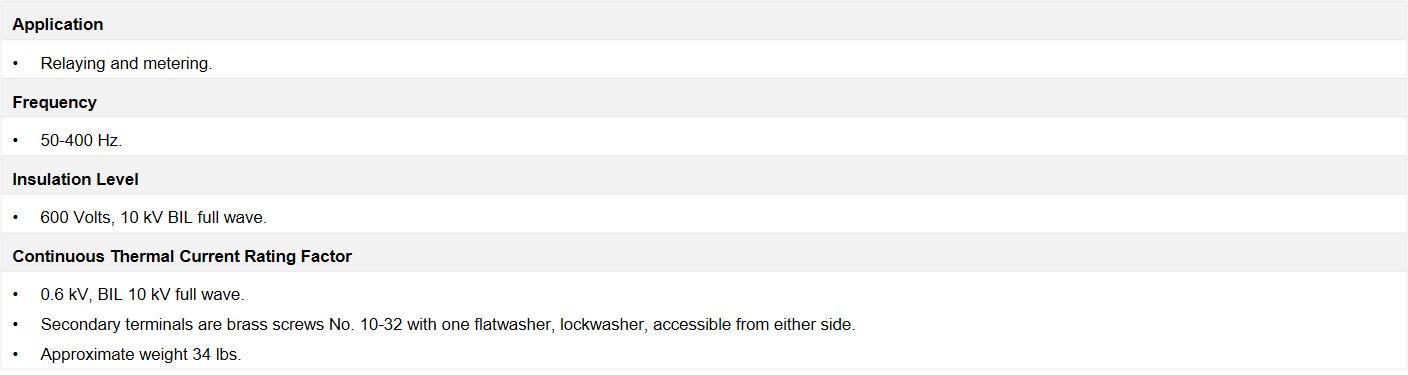1408x375 pixels.
Task: Click the '0.6 kV, BIL 10 kV full wave.' line
Action: [x=142, y=295]
